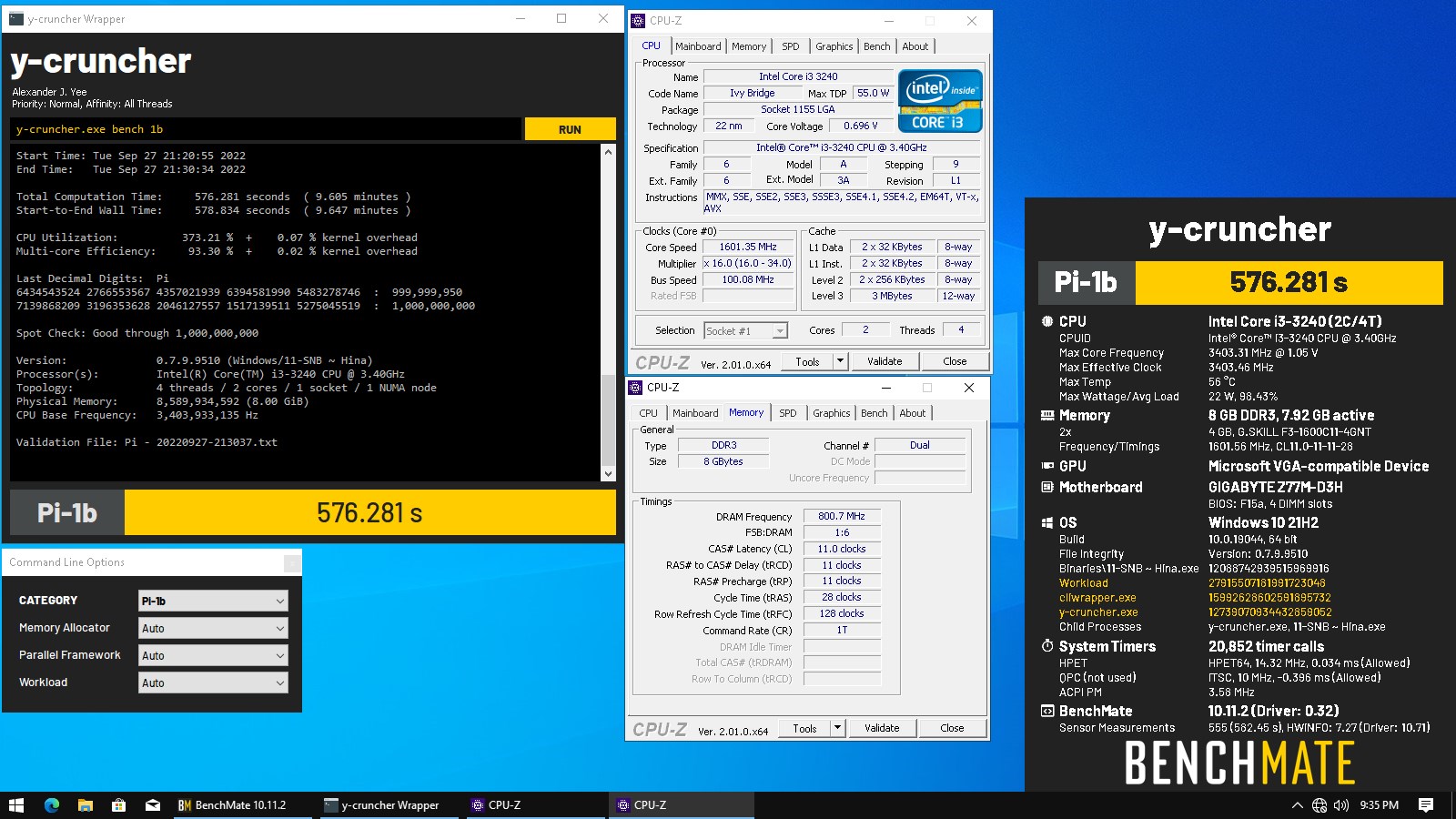Click the y-cruncher Wrapper title bar icon
Screen dimensions: 1456x819
[x=16, y=18]
